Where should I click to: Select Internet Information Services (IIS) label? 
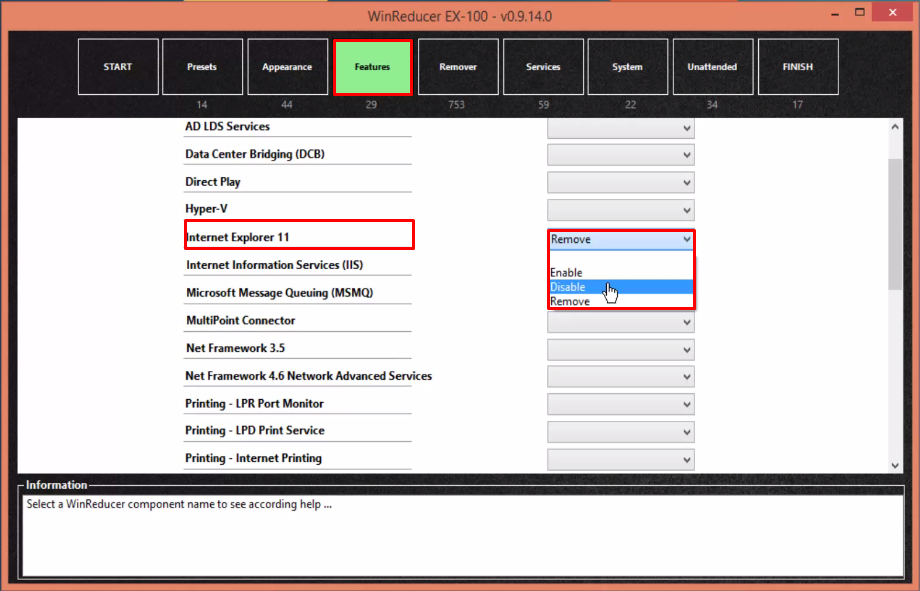(x=275, y=265)
